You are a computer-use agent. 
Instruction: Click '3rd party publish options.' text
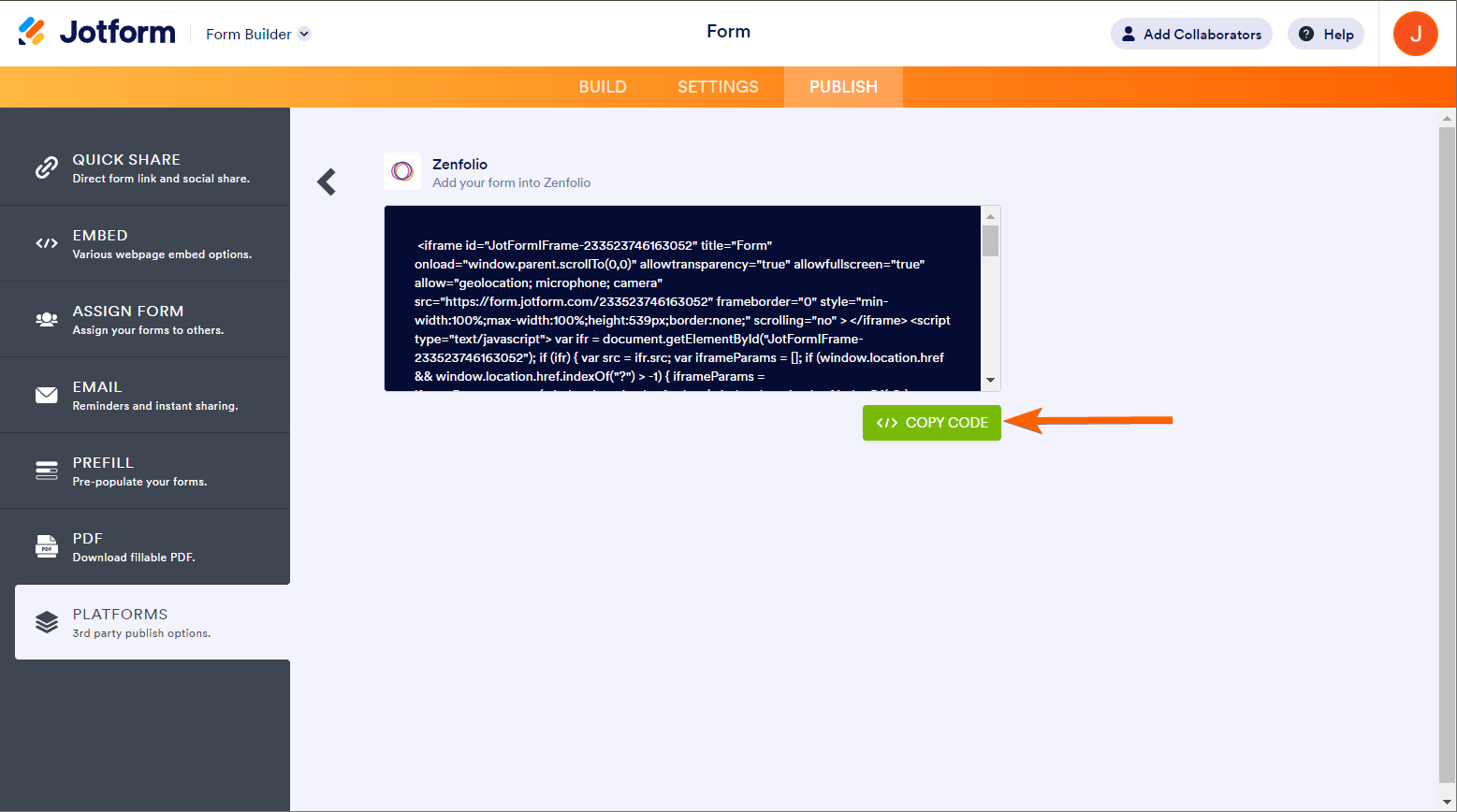pos(141,633)
